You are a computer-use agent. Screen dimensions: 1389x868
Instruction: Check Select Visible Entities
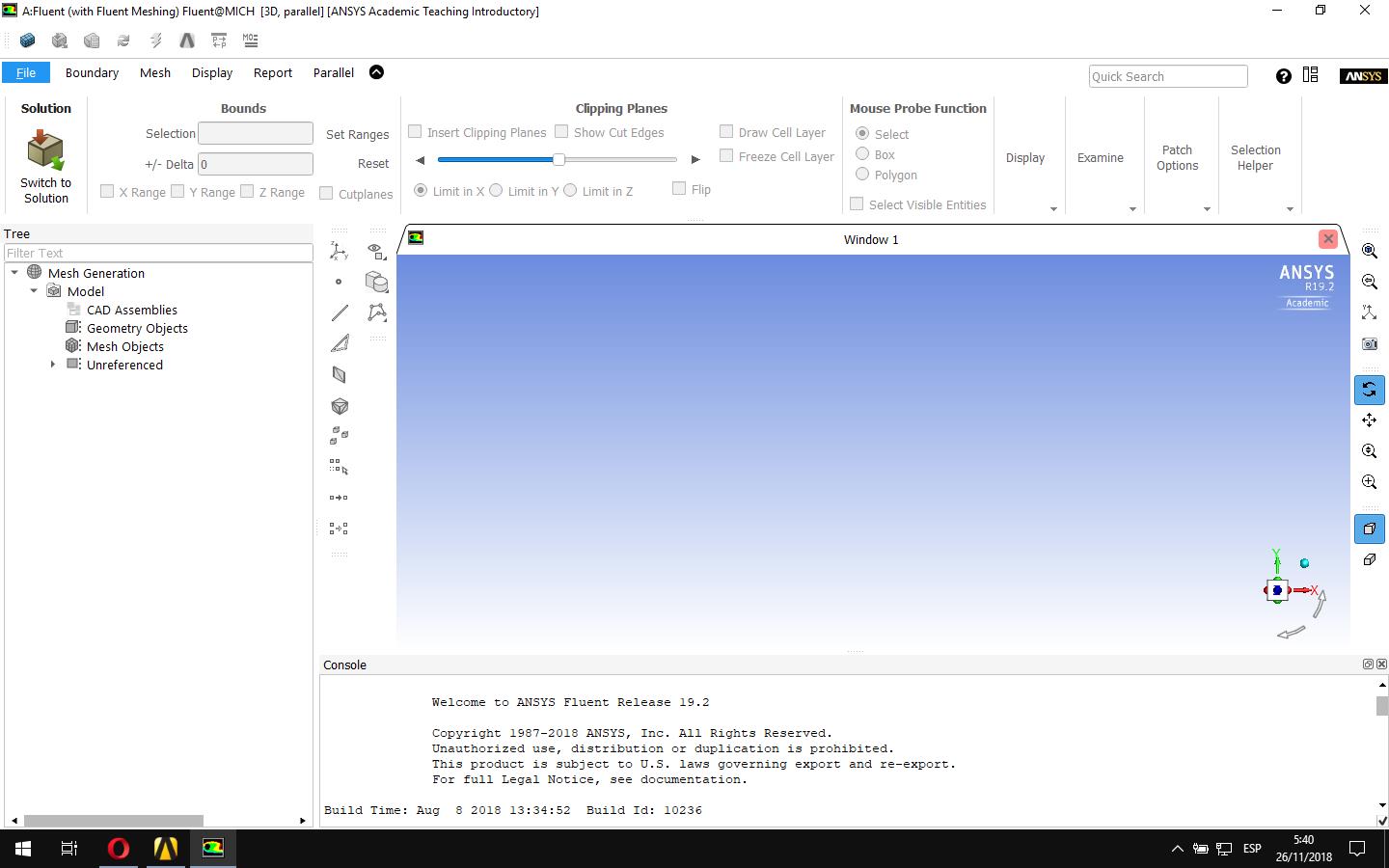pos(857,203)
